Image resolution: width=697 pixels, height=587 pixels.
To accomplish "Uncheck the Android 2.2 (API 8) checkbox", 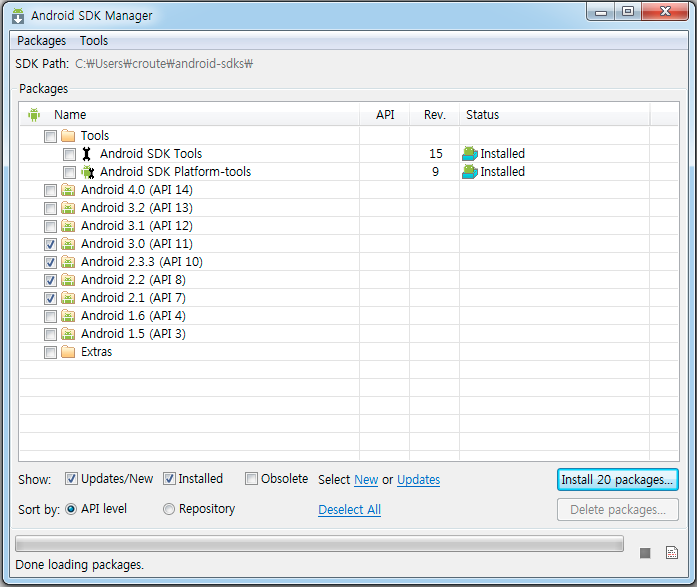I will [x=50, y=280].
